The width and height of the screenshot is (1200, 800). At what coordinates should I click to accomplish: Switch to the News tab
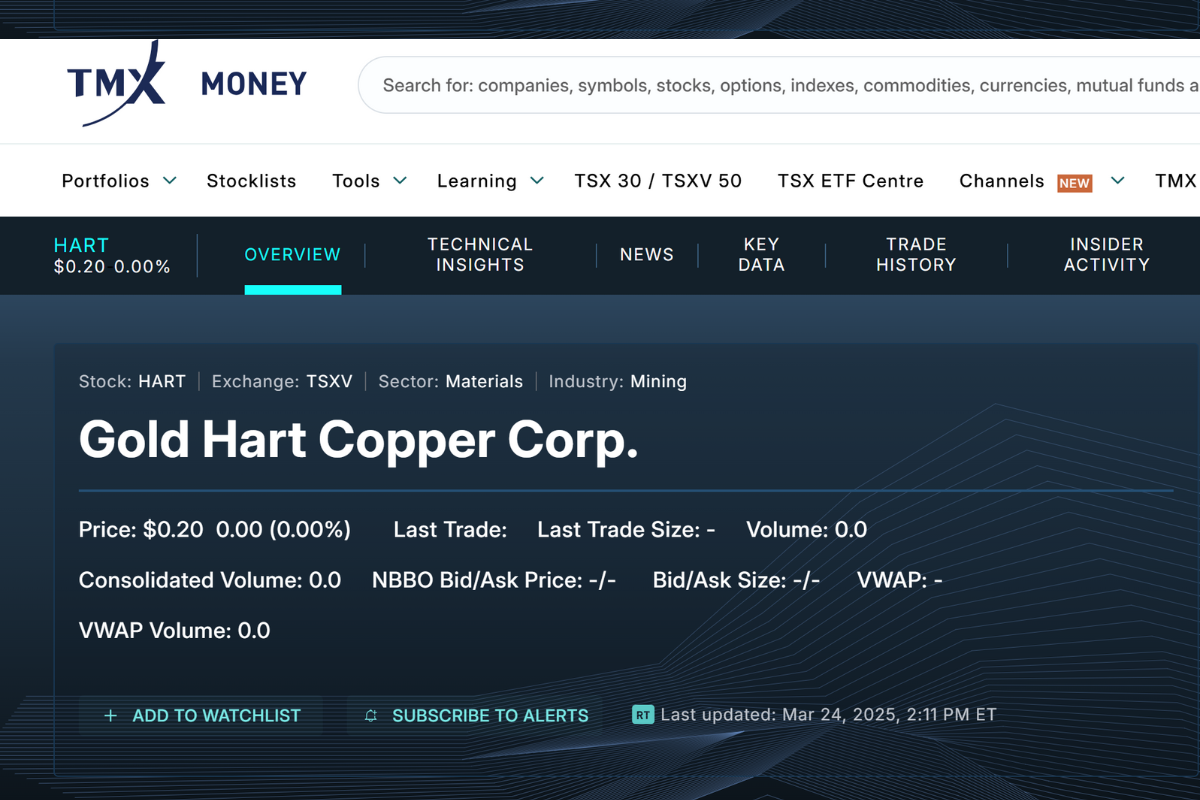(647, 255)
